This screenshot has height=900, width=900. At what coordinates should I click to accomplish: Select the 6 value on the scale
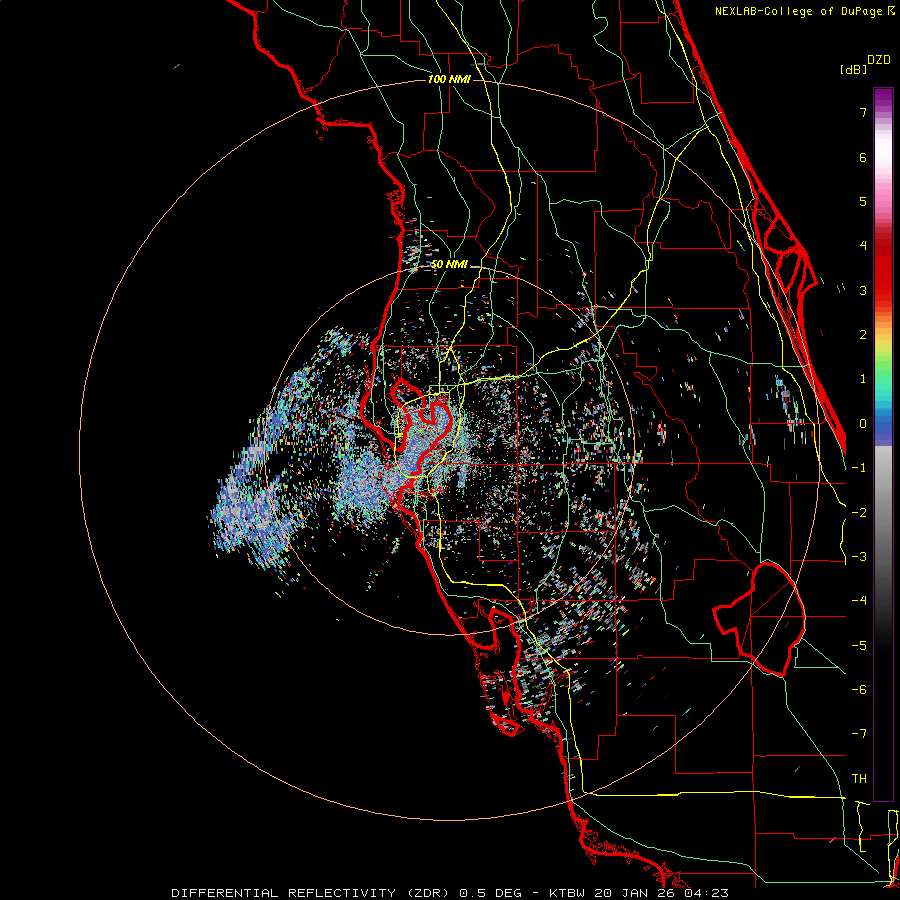click(x=863, y=157)
